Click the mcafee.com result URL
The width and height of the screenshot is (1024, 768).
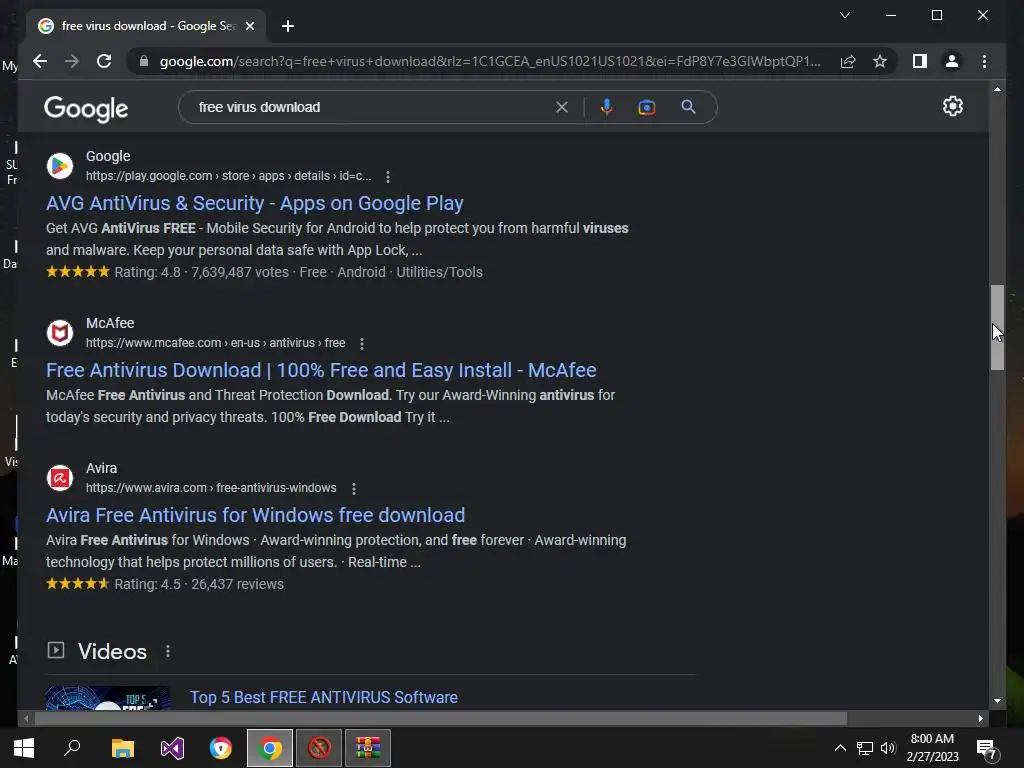coord(216,343)
